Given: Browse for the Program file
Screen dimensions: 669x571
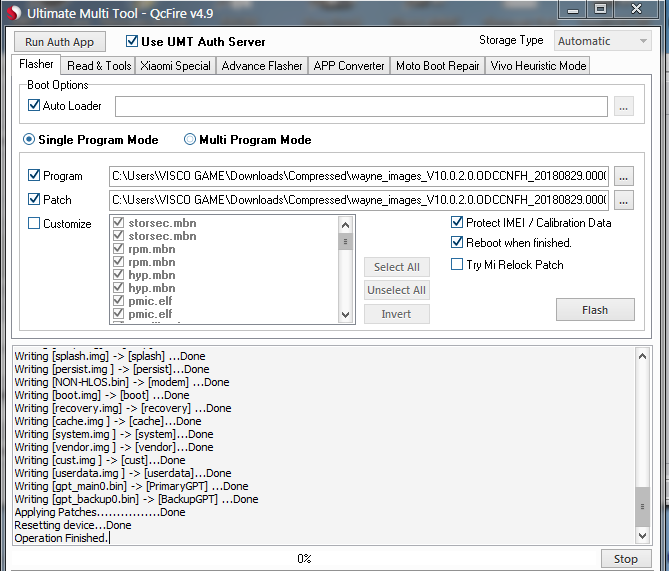Looking at the screenshot, I should 623,176.
